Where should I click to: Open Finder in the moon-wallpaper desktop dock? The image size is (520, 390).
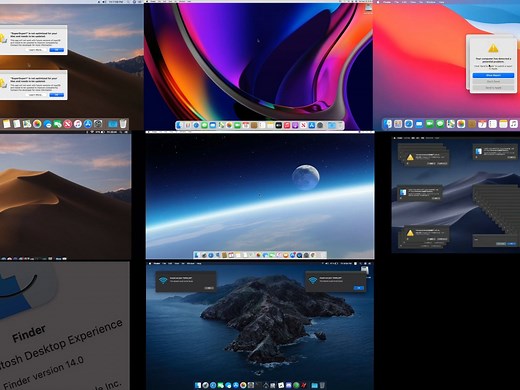pos(196,255)
